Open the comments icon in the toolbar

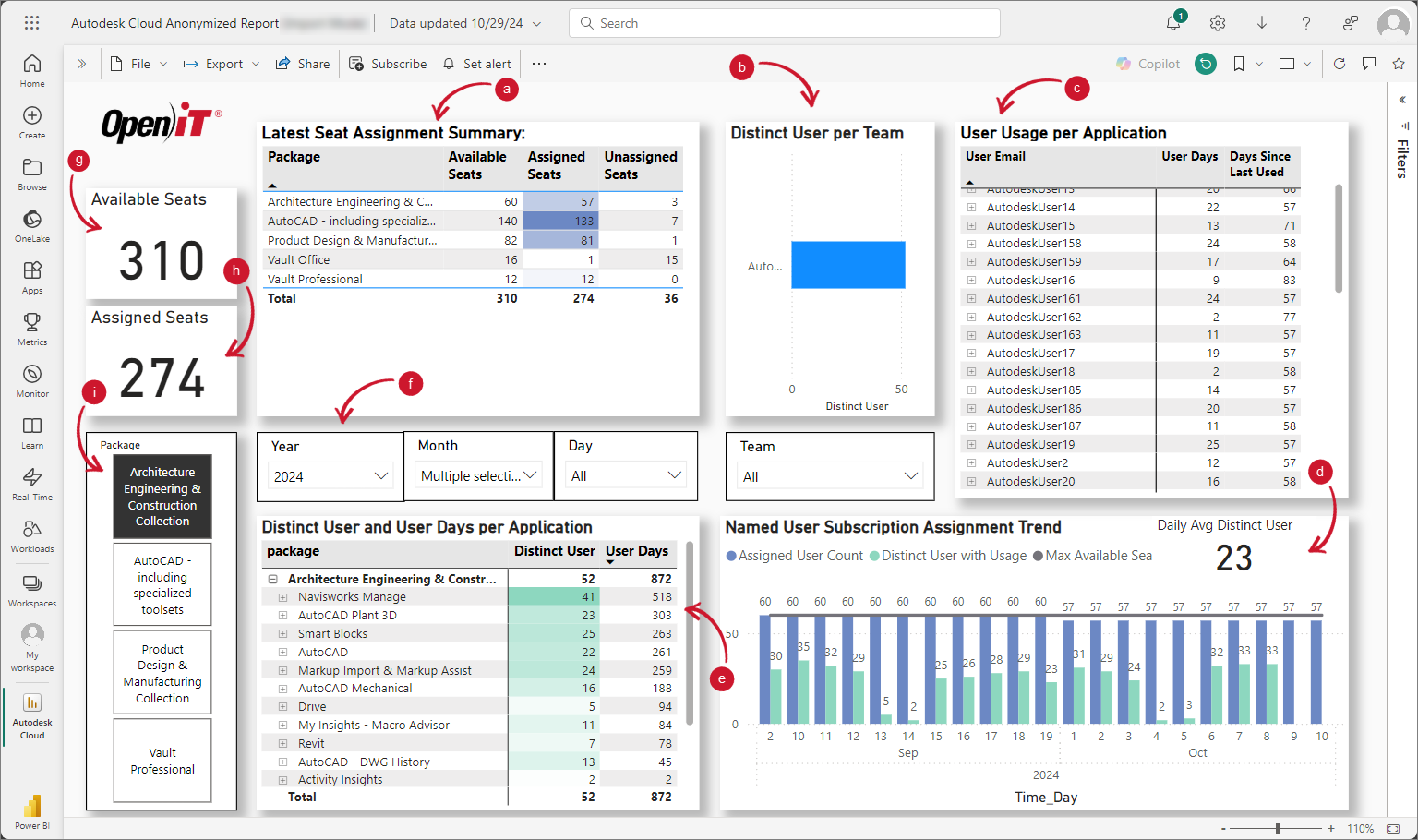click(1369, 64)
